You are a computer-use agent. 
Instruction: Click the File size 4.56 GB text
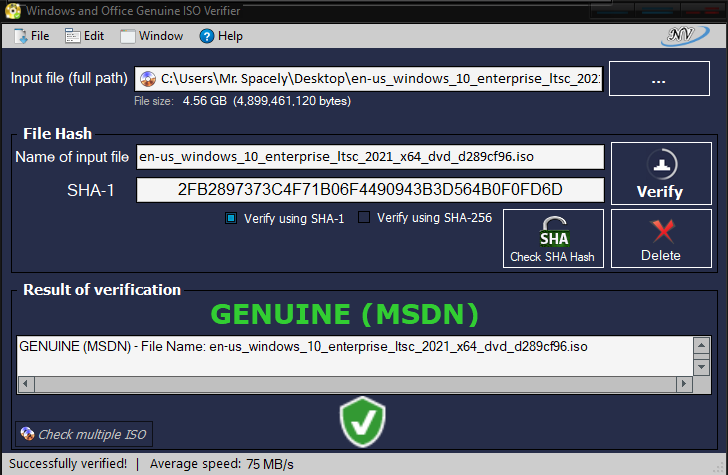[x=243, y=101]
